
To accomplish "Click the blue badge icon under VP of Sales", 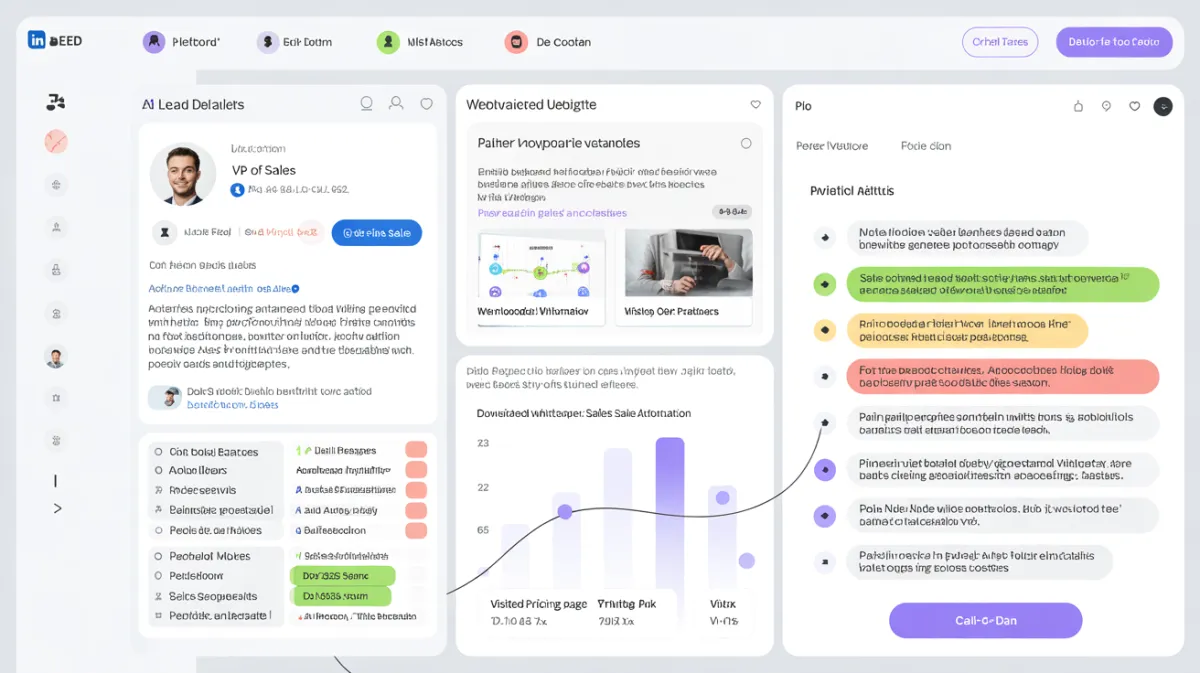I will coord(237,189).
